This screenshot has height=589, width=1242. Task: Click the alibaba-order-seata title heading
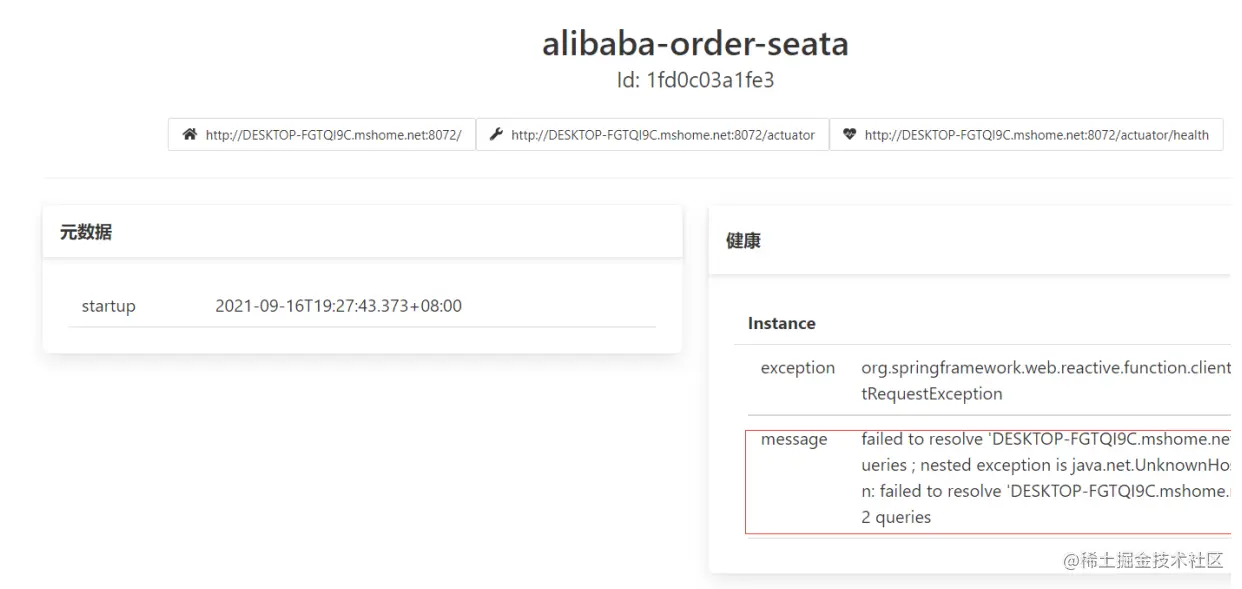click(x=695, y=44)
